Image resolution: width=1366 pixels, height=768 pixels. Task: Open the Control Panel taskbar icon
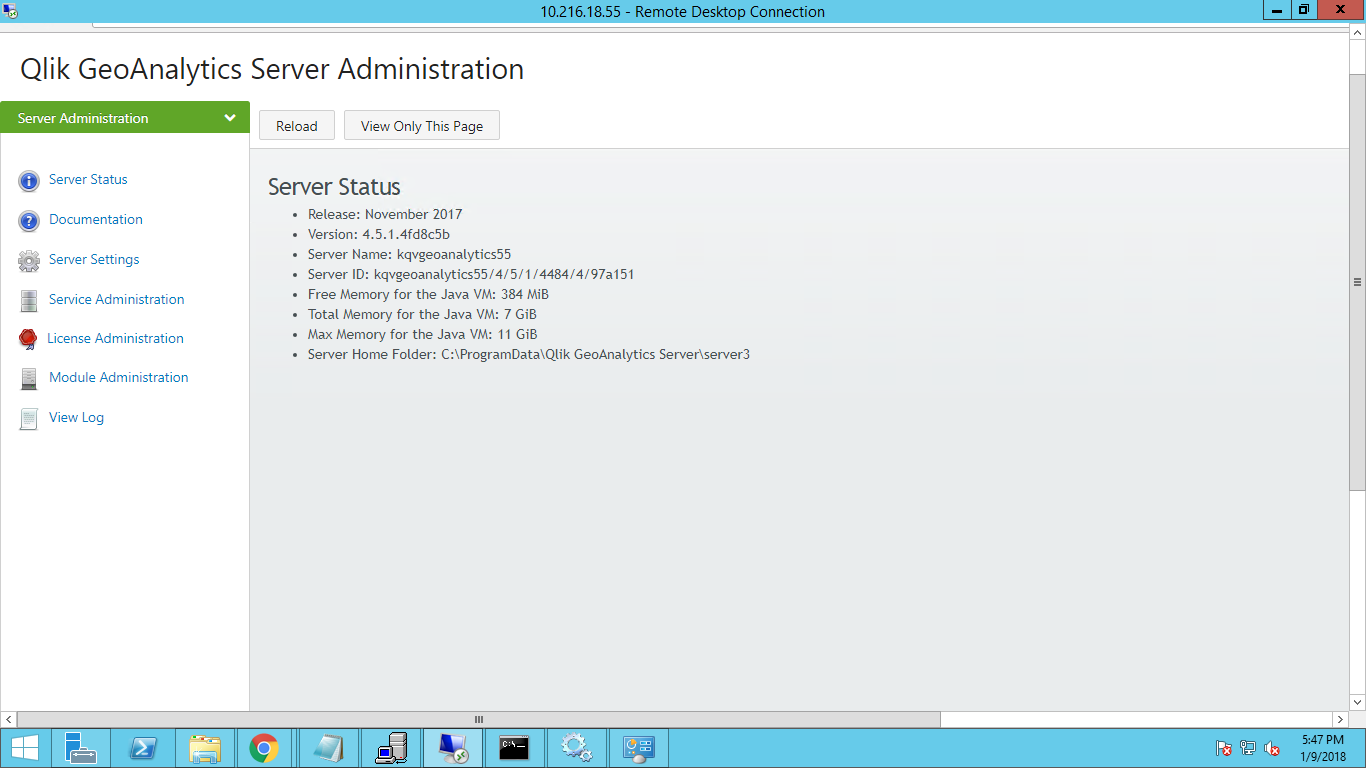point(638,748)
